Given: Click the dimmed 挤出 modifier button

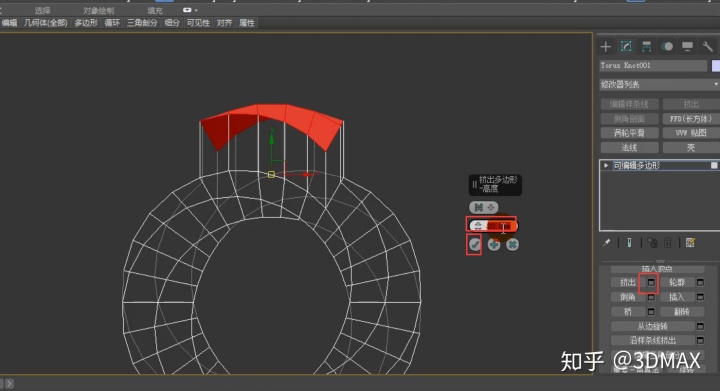Looking at the screenshot, I should (691, 104).
